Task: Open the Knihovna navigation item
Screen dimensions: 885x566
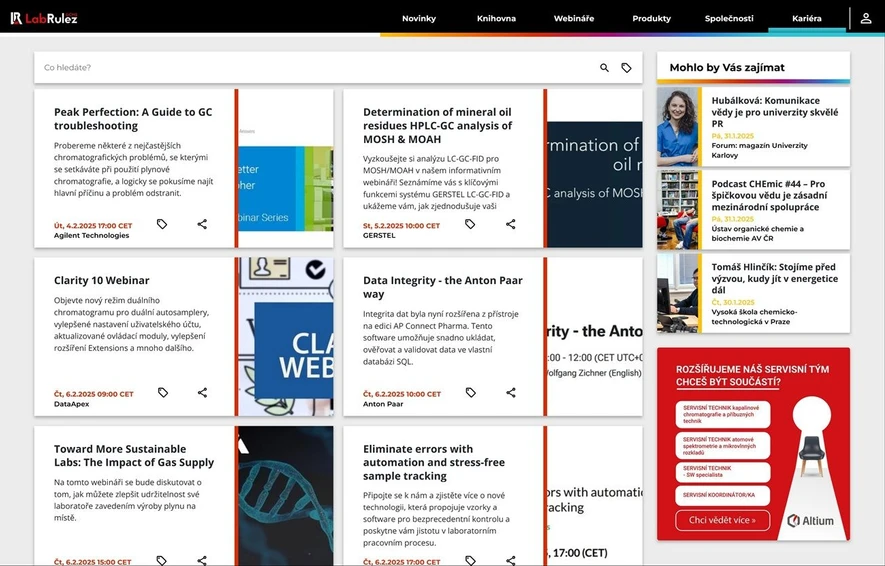Action: tap(496, 19)
